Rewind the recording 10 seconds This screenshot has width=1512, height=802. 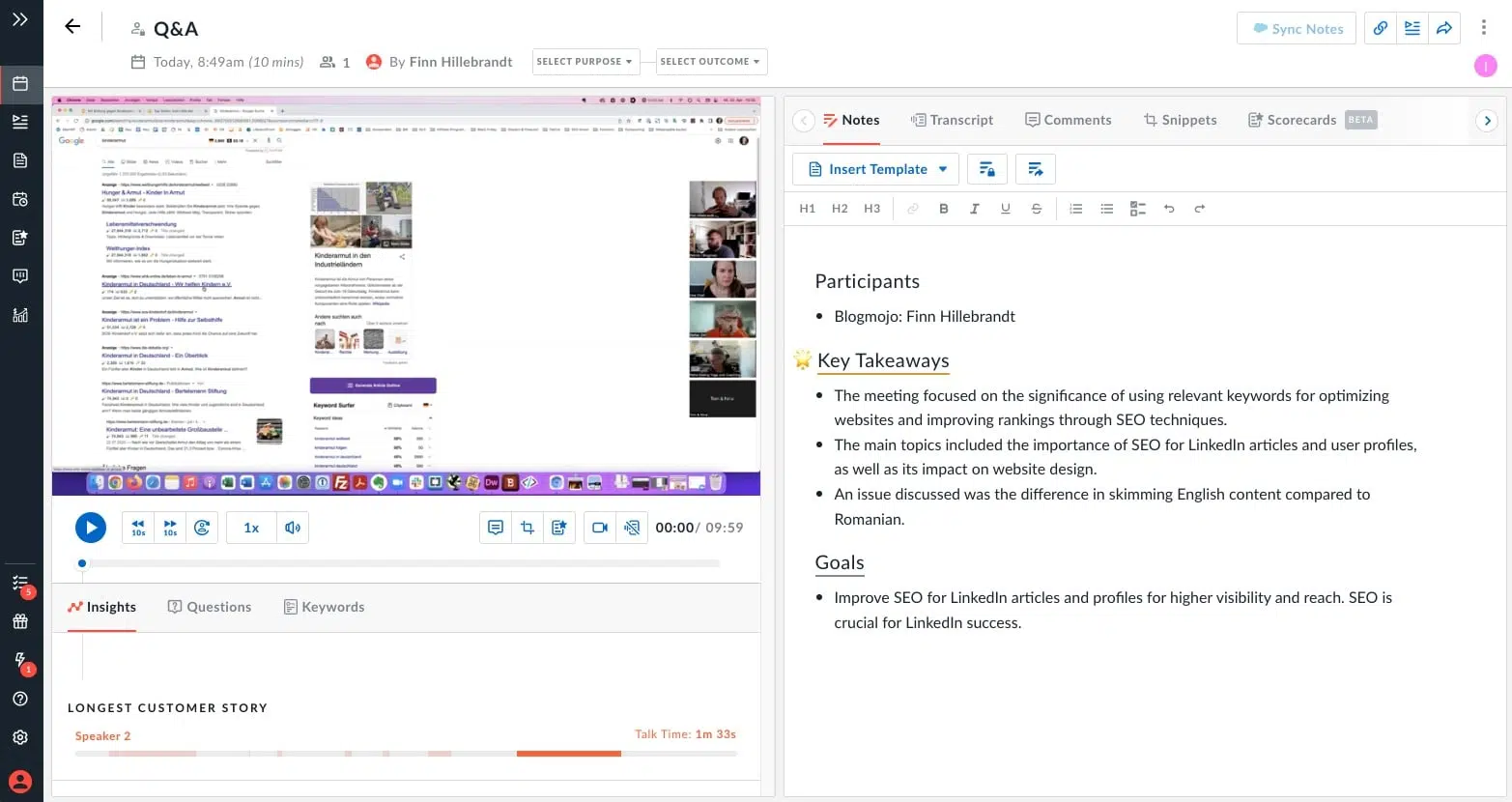138,528
